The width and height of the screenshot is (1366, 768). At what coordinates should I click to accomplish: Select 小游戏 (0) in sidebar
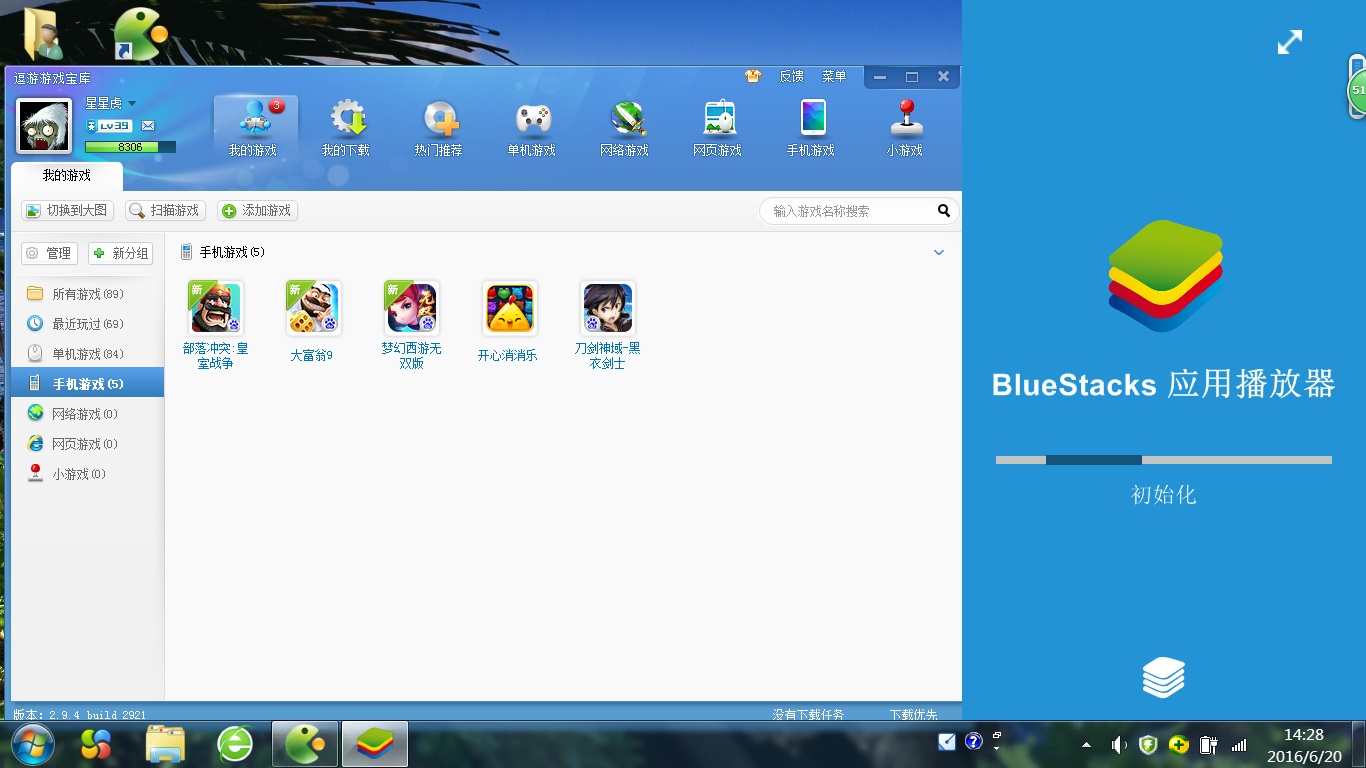click(87, 474)
